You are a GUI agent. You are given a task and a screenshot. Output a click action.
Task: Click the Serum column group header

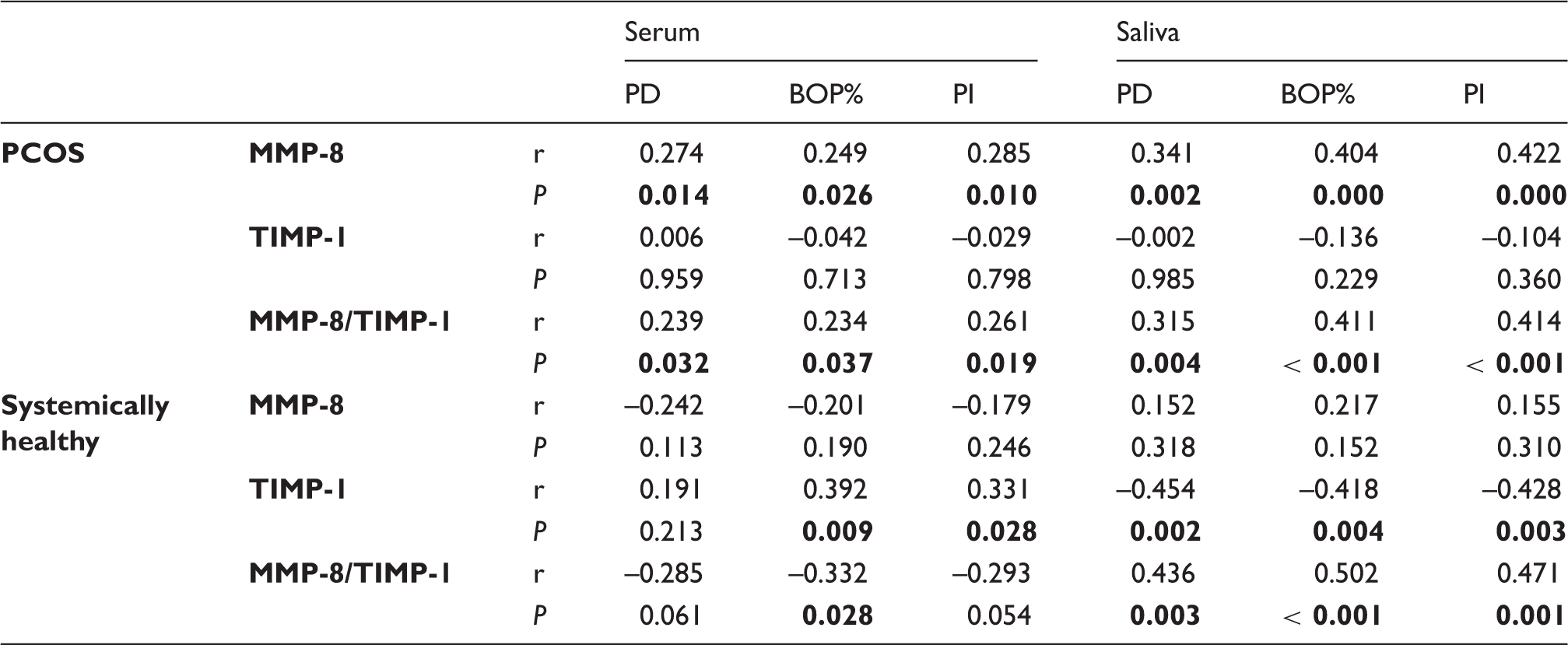pyautogui.click(x=662, y=33)
